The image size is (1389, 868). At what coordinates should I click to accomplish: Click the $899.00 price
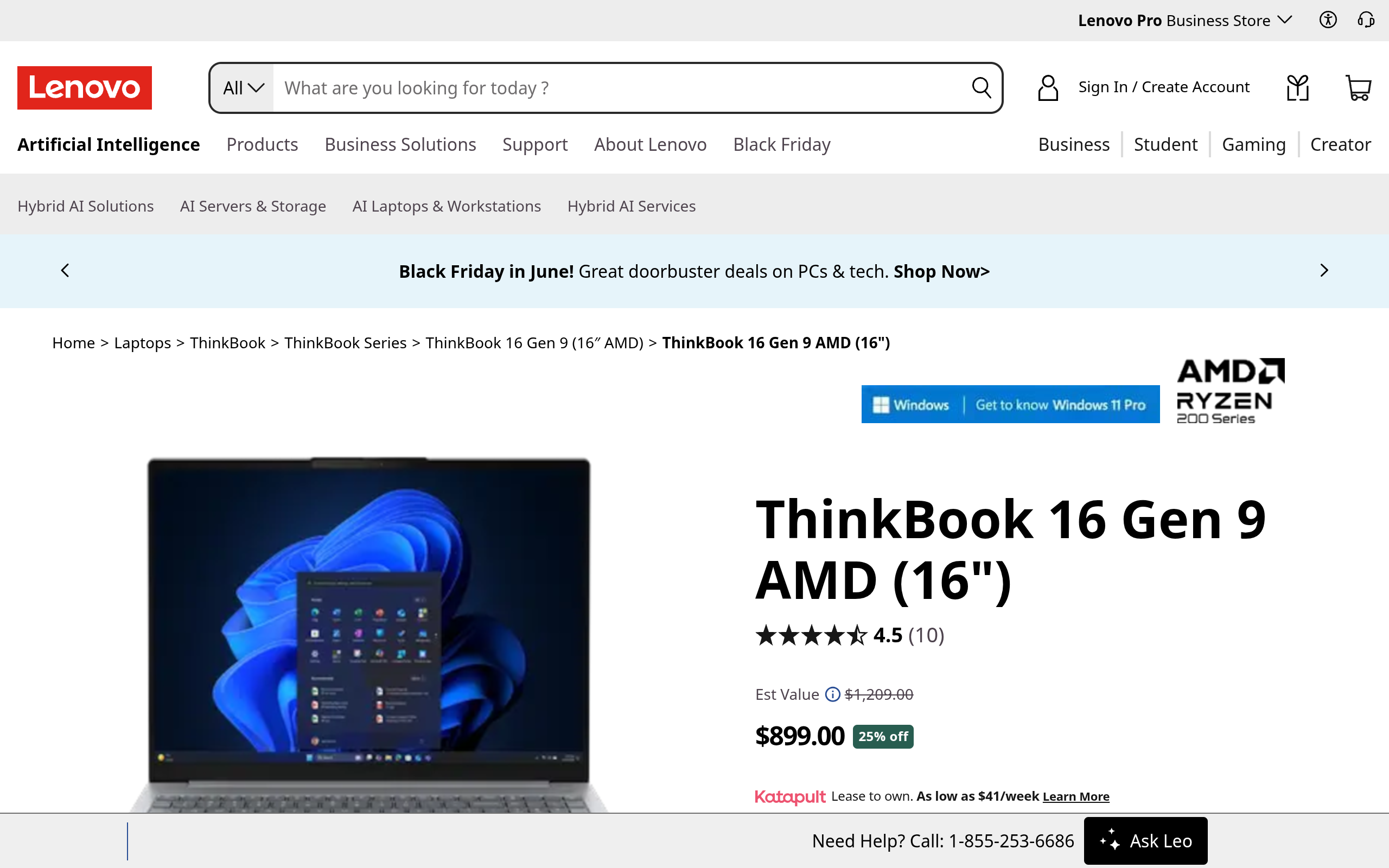pyautogui.click(x=800, y=737)
